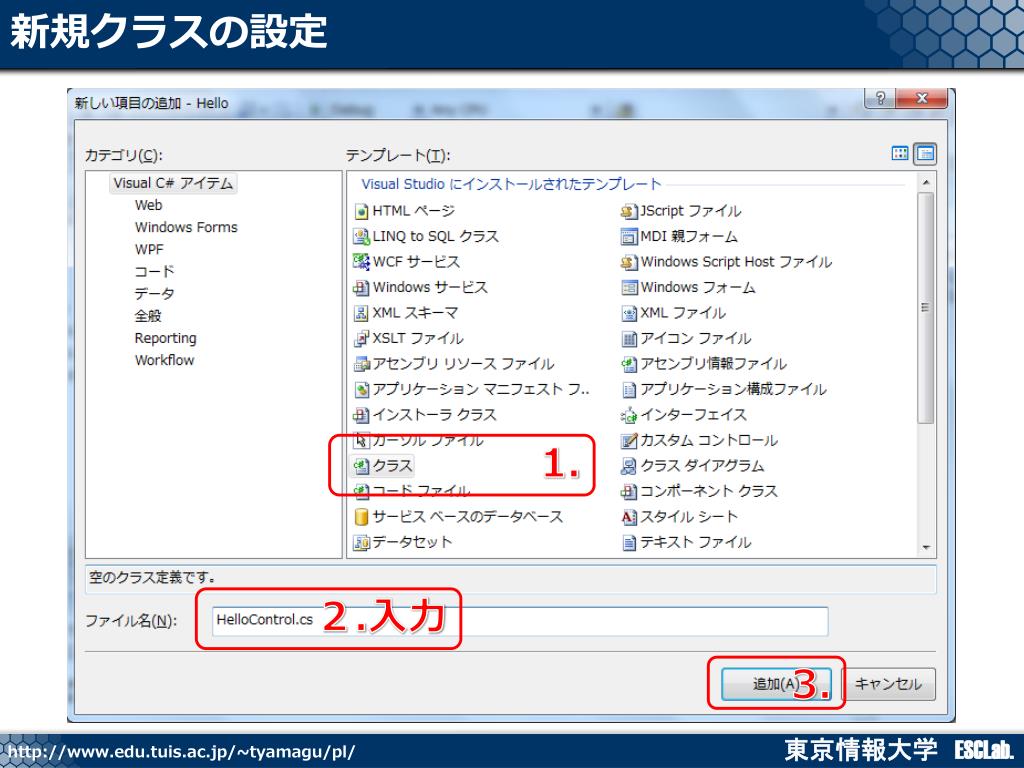Choose the アイコン ファイル template icon
Viewport: 1024px width, 768px height.
pos(629,338)
